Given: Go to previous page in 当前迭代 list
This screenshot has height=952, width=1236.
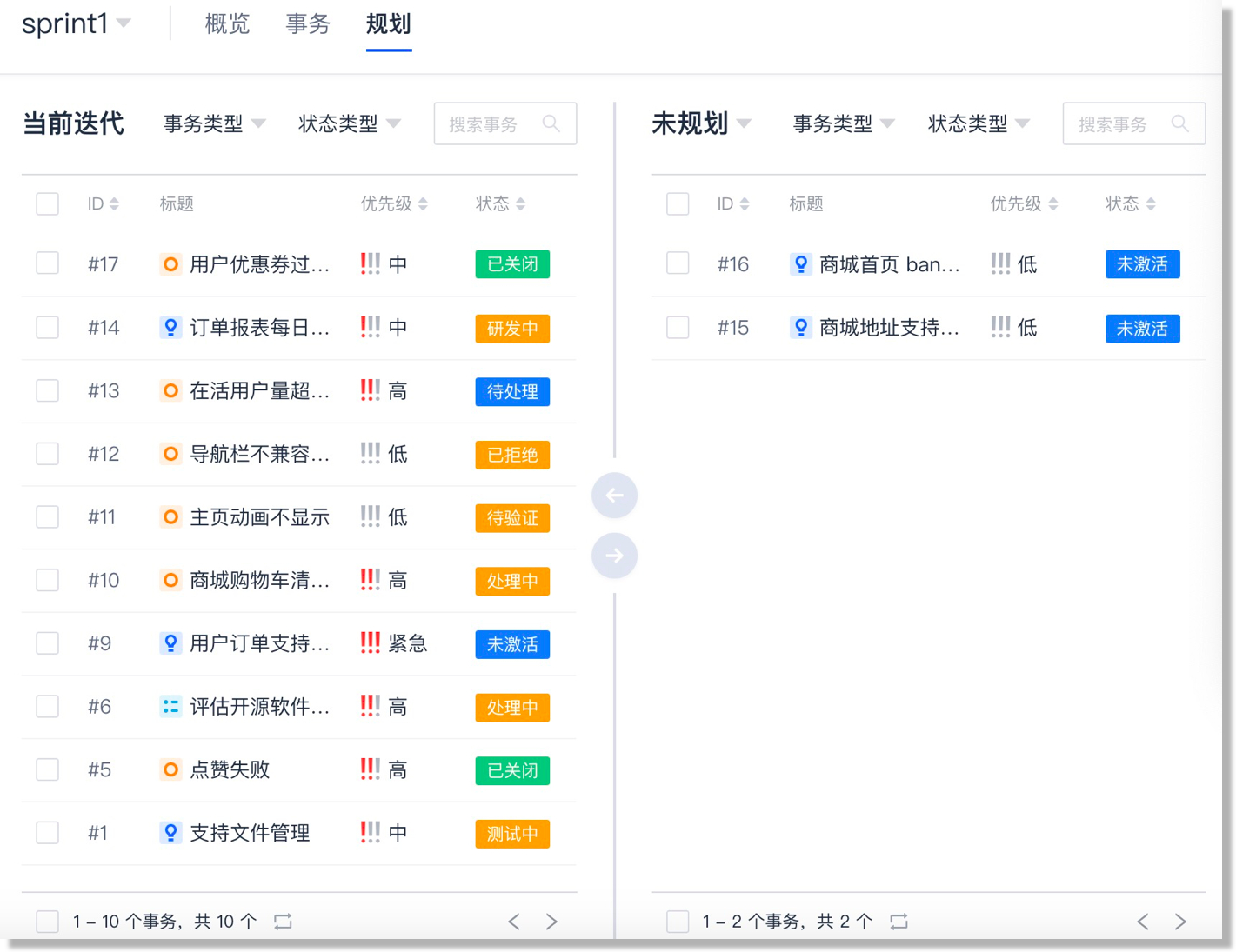Looking at the screenshot, I should coord(514,922).
